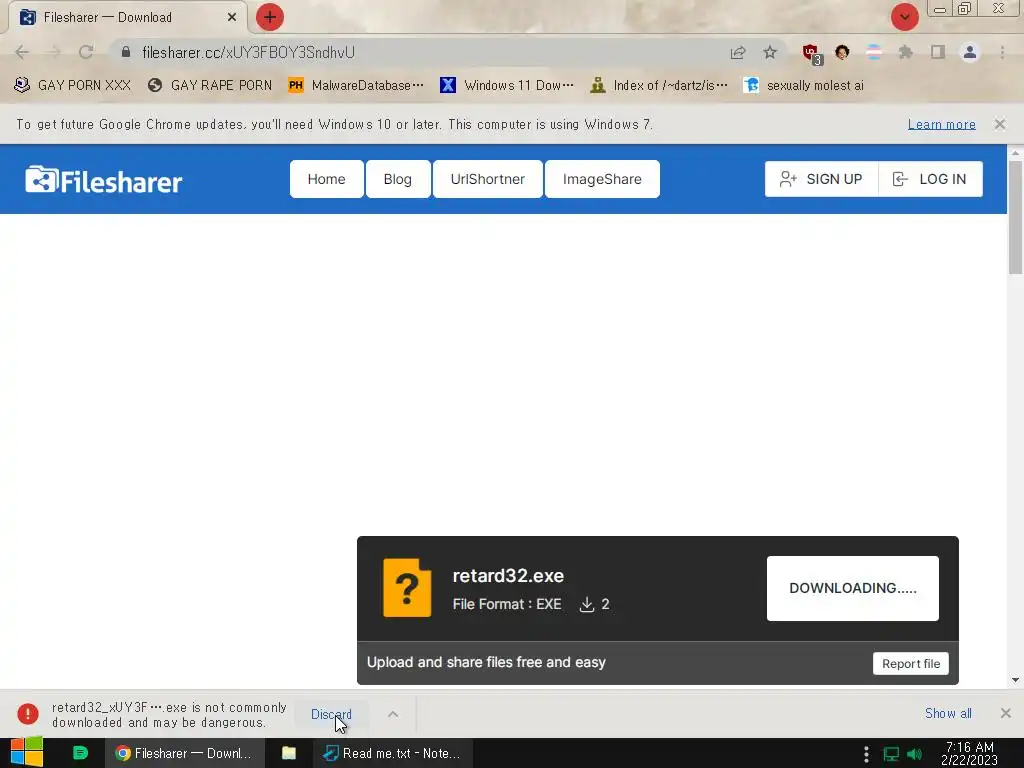Open the Extensions puzzle piece menu

906,52
